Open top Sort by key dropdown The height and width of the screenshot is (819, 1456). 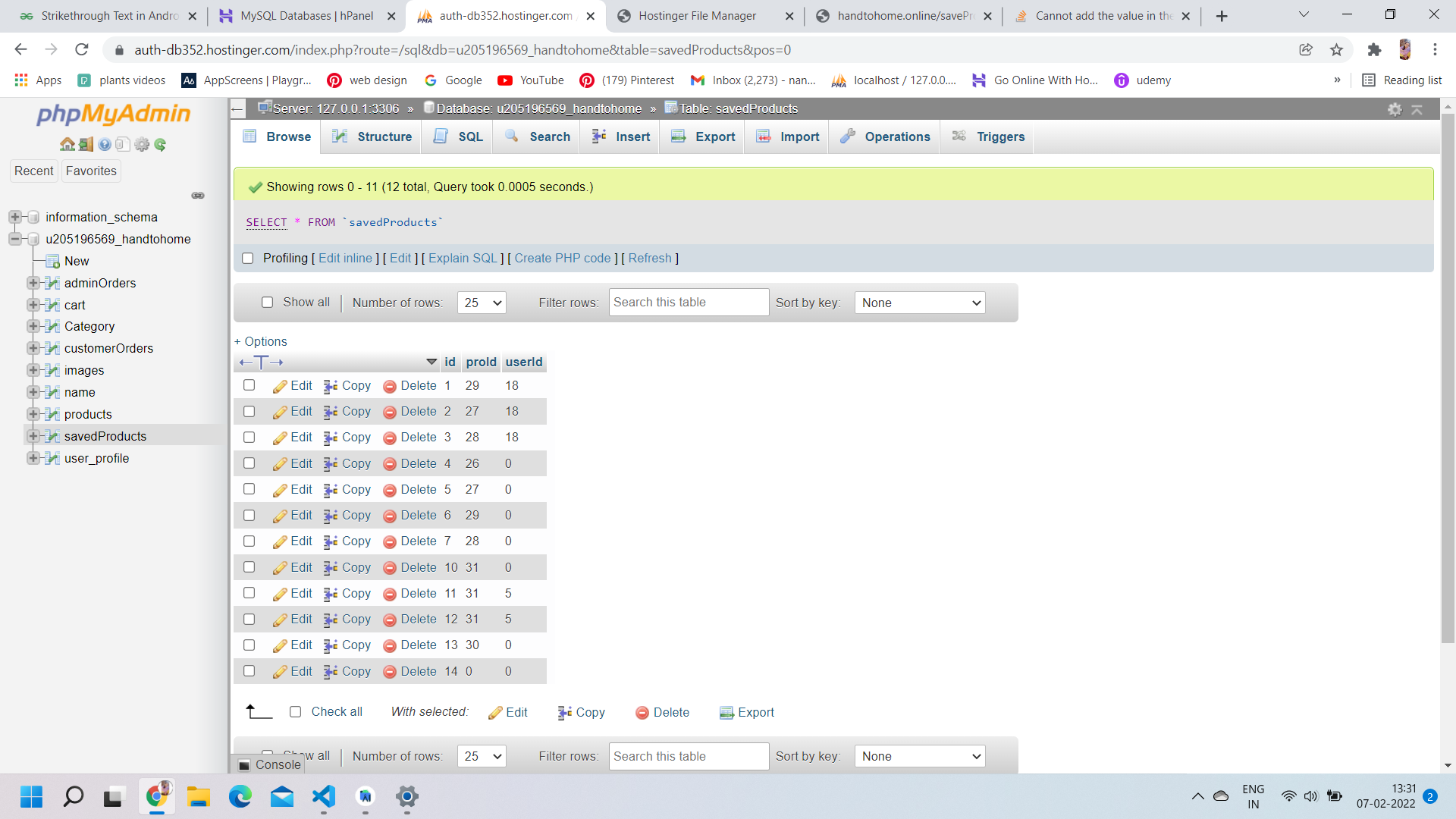tap(920, 303)
